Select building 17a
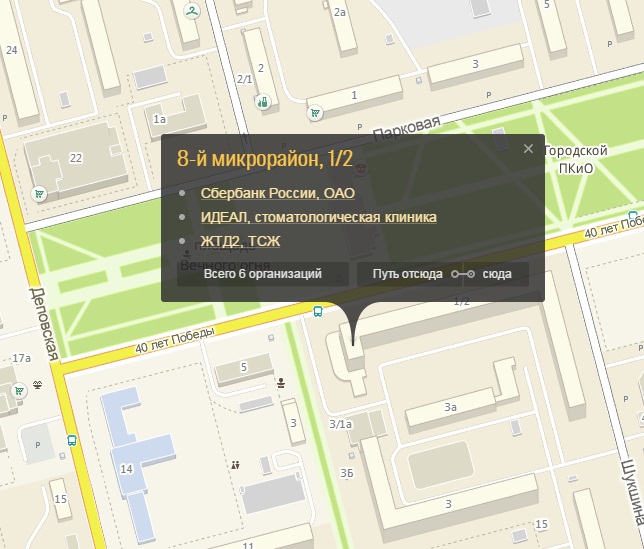This screenshot has width=644, height=549. pos(21,358)
